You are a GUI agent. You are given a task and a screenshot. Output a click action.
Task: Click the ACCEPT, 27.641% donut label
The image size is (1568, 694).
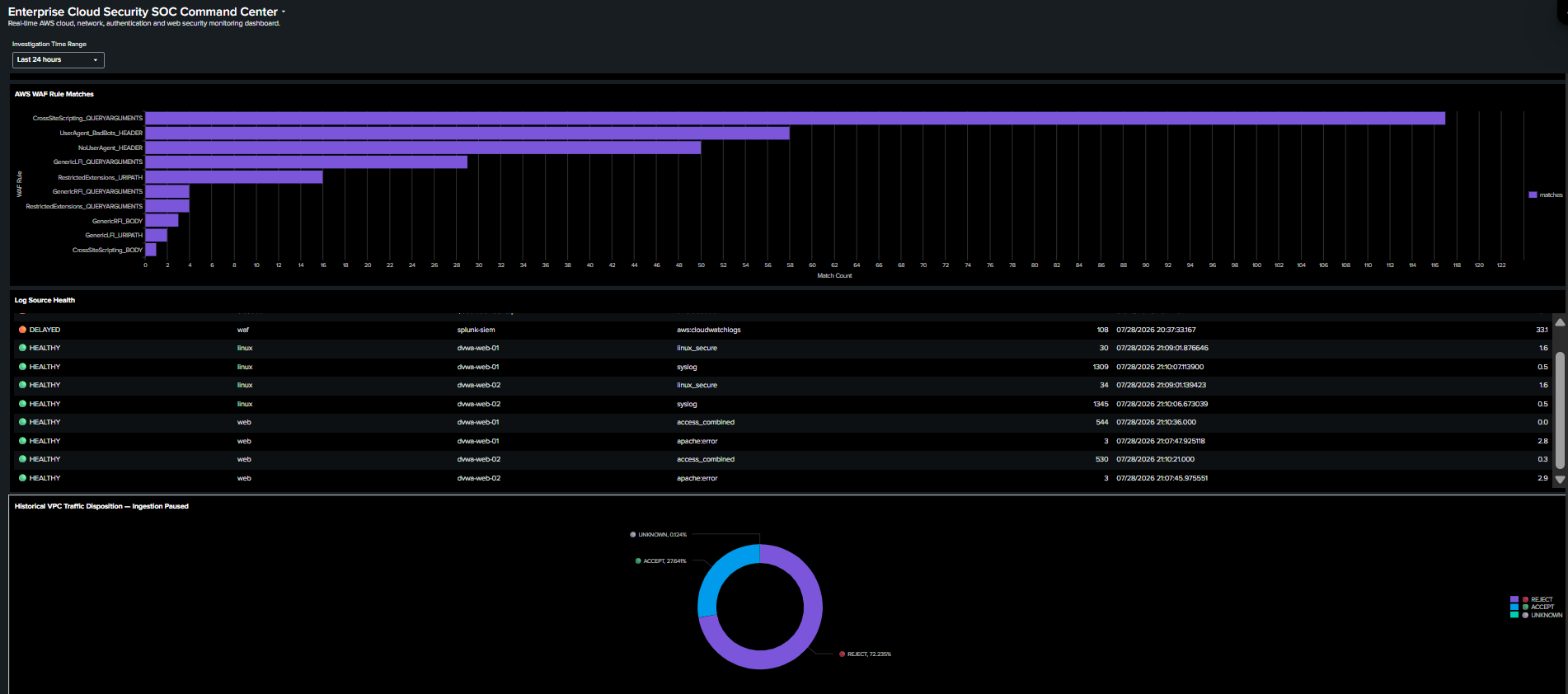pyautogui.click(x=664, y=561)
